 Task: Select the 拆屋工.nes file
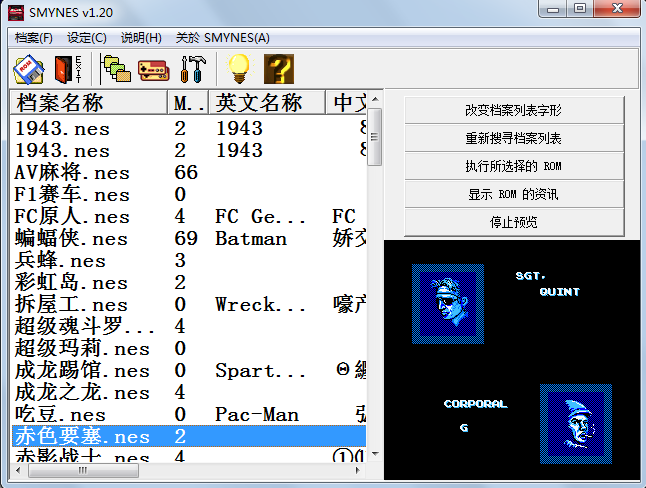pyautogui.click(x=189, y=304)
